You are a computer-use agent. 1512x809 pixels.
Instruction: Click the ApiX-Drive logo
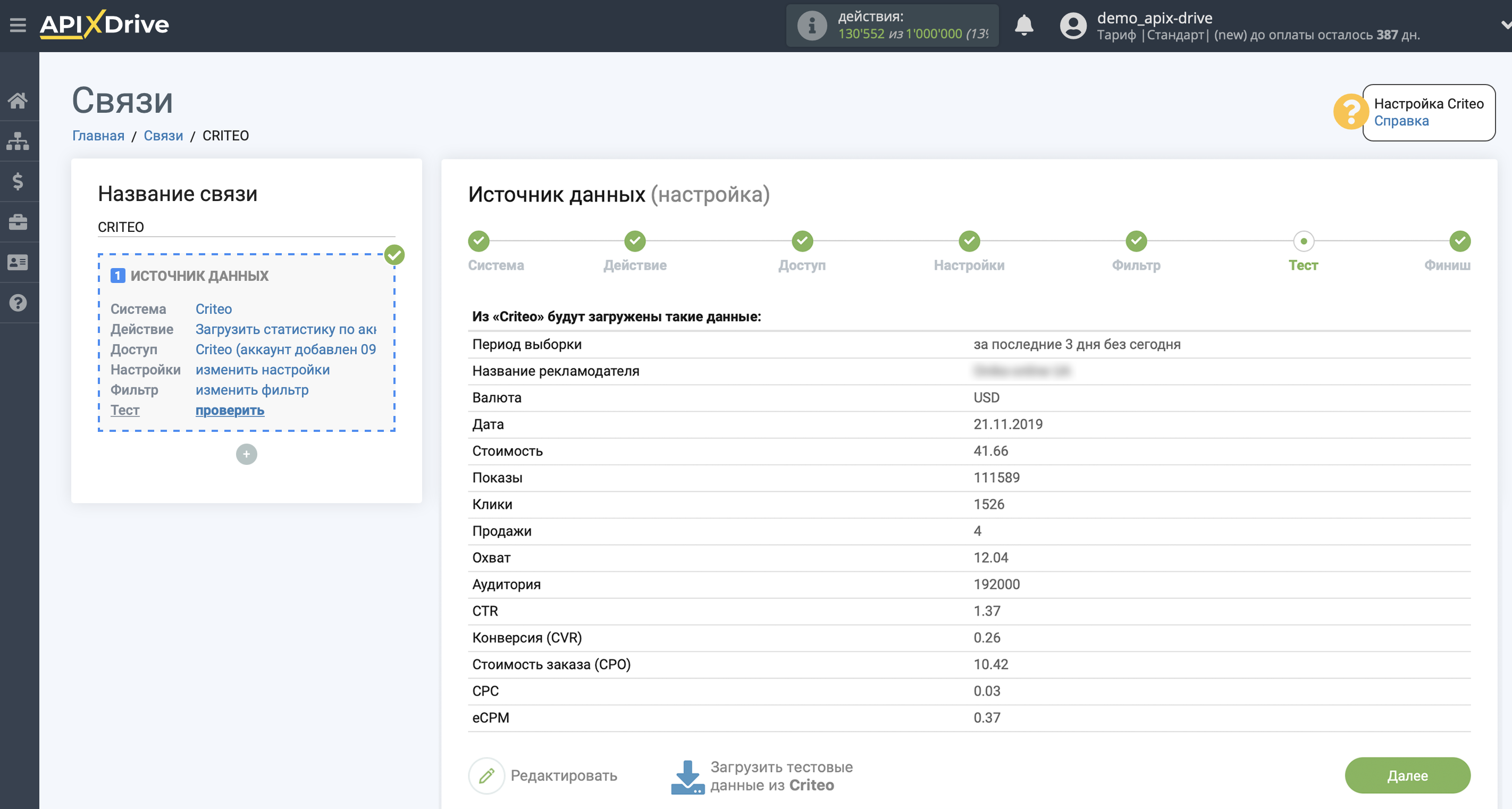tap(105, 24)
